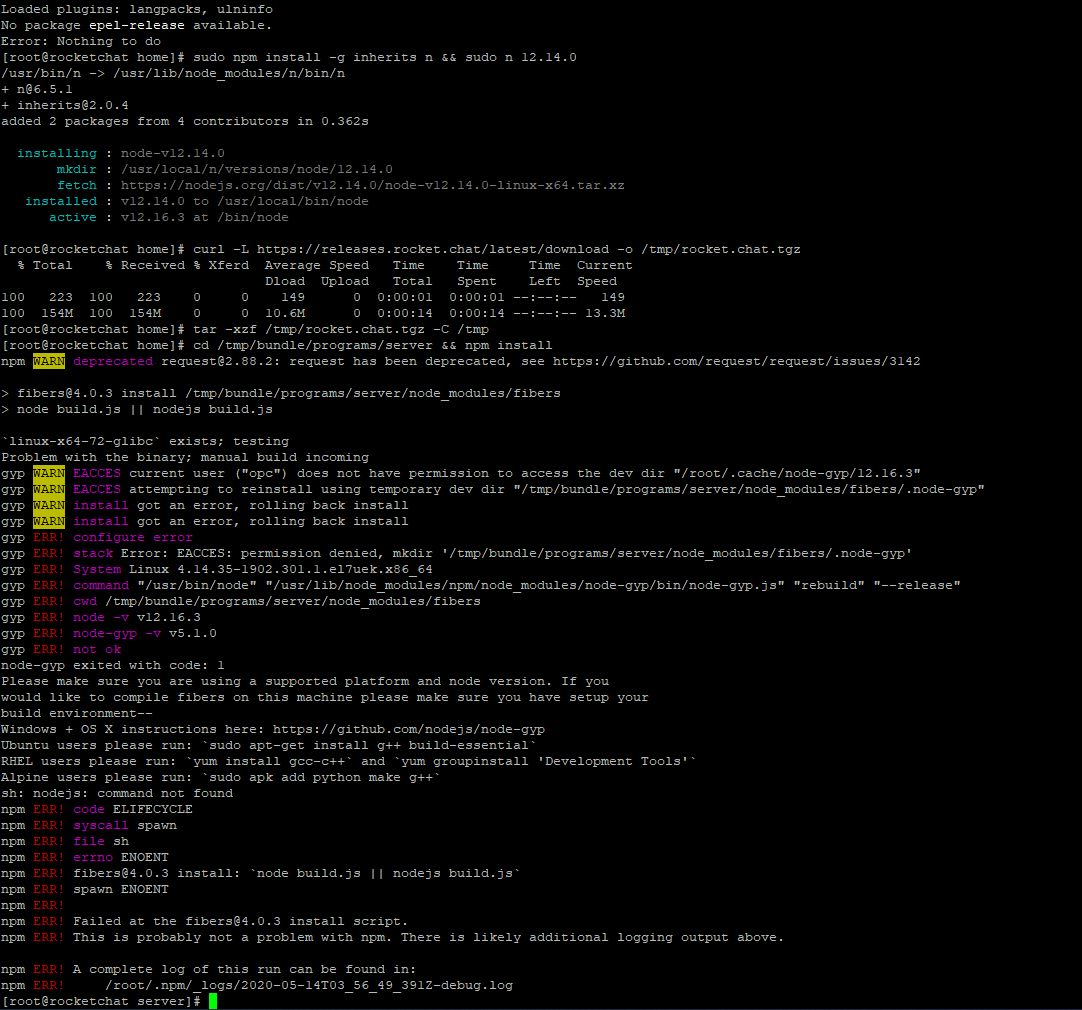Click the npm ERR! "spawn ENOENT" line
The height and width of the screenshot is (1010, 1082).
[85, 889]
